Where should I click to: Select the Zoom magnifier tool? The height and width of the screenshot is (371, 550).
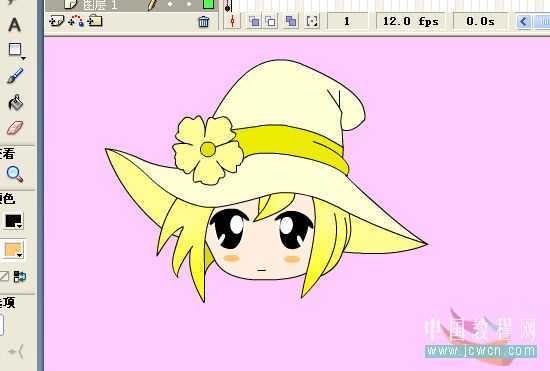[15, 174]
